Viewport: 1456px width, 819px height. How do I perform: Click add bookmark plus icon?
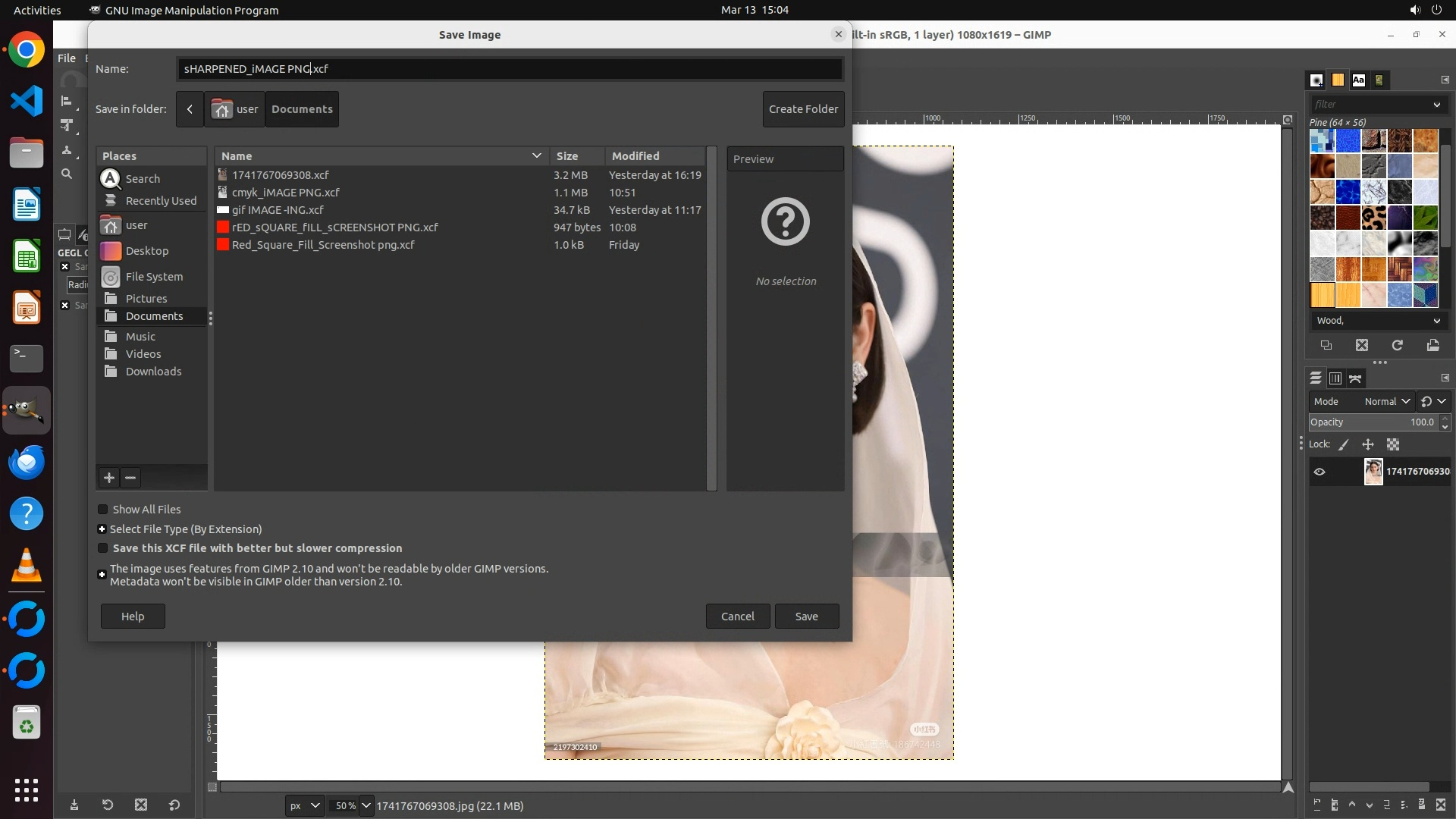click(109, 477)
